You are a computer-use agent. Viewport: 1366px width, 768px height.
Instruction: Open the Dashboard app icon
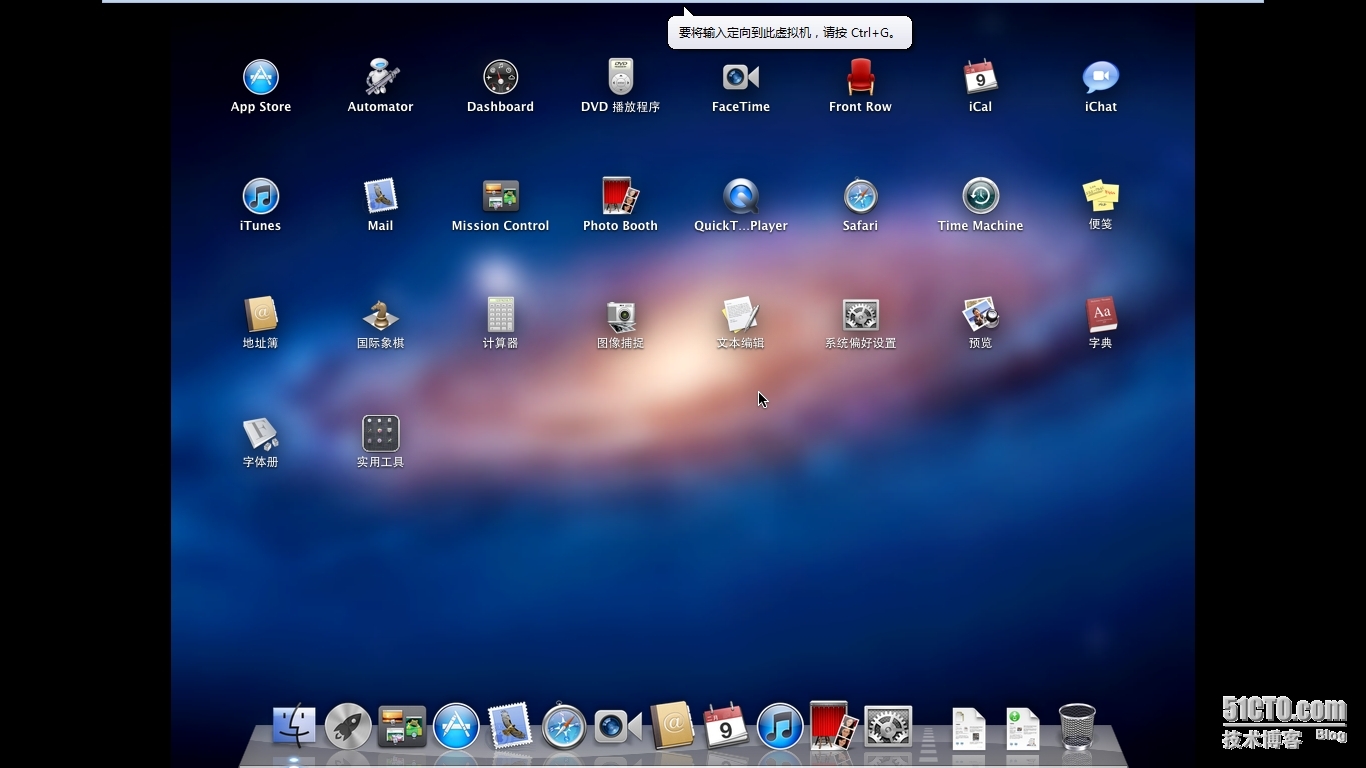(501, 77)
